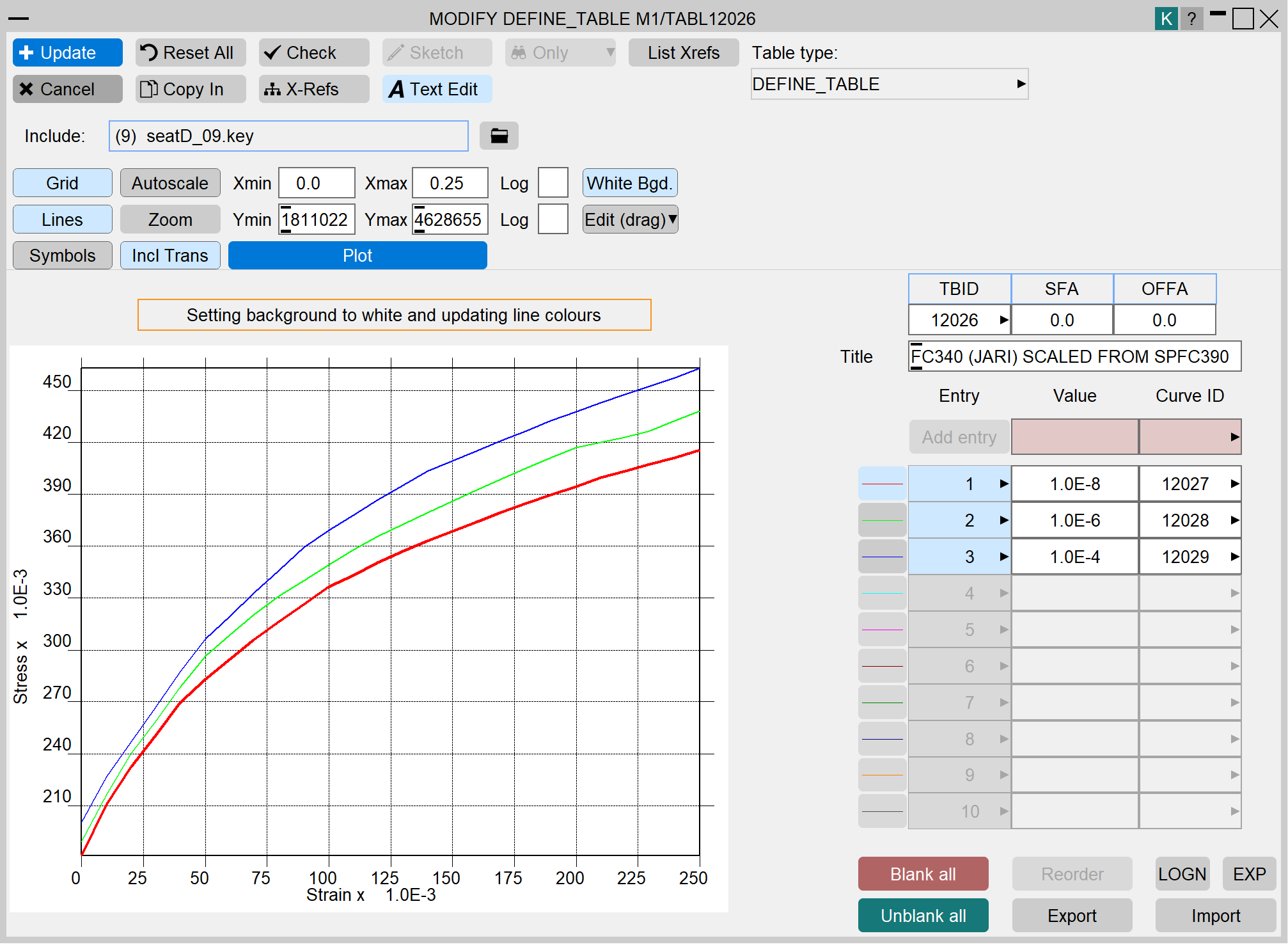This screenshot has height=945, width=1288.
Task: Click the Title text input field
Action: tap(1074, 356)
